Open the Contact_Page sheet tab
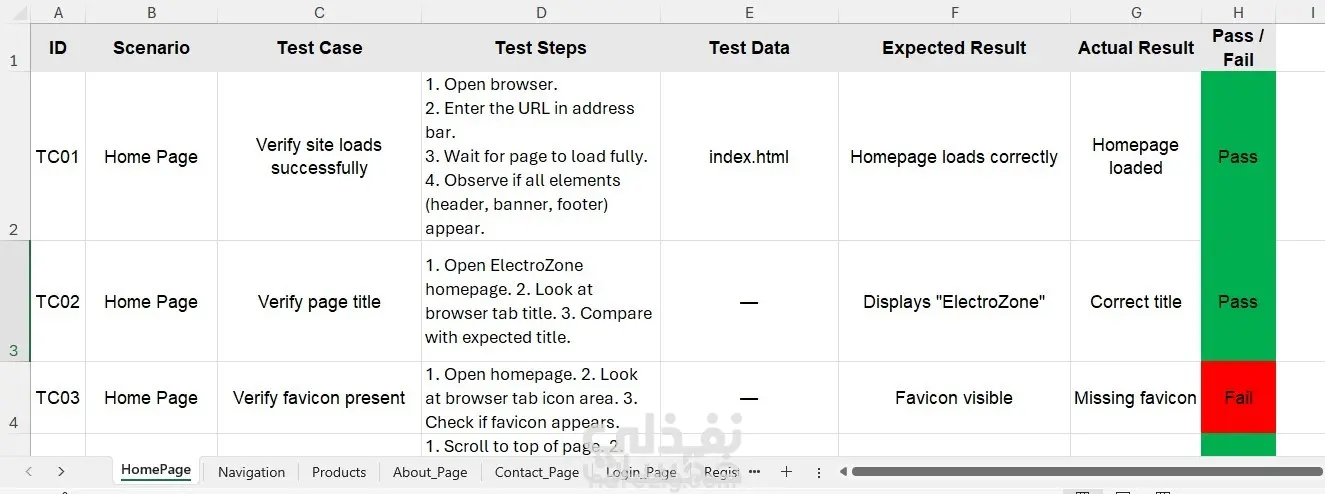Image resolution: width=1325 pixels, height=494 pixels. (x=536, y=472)
